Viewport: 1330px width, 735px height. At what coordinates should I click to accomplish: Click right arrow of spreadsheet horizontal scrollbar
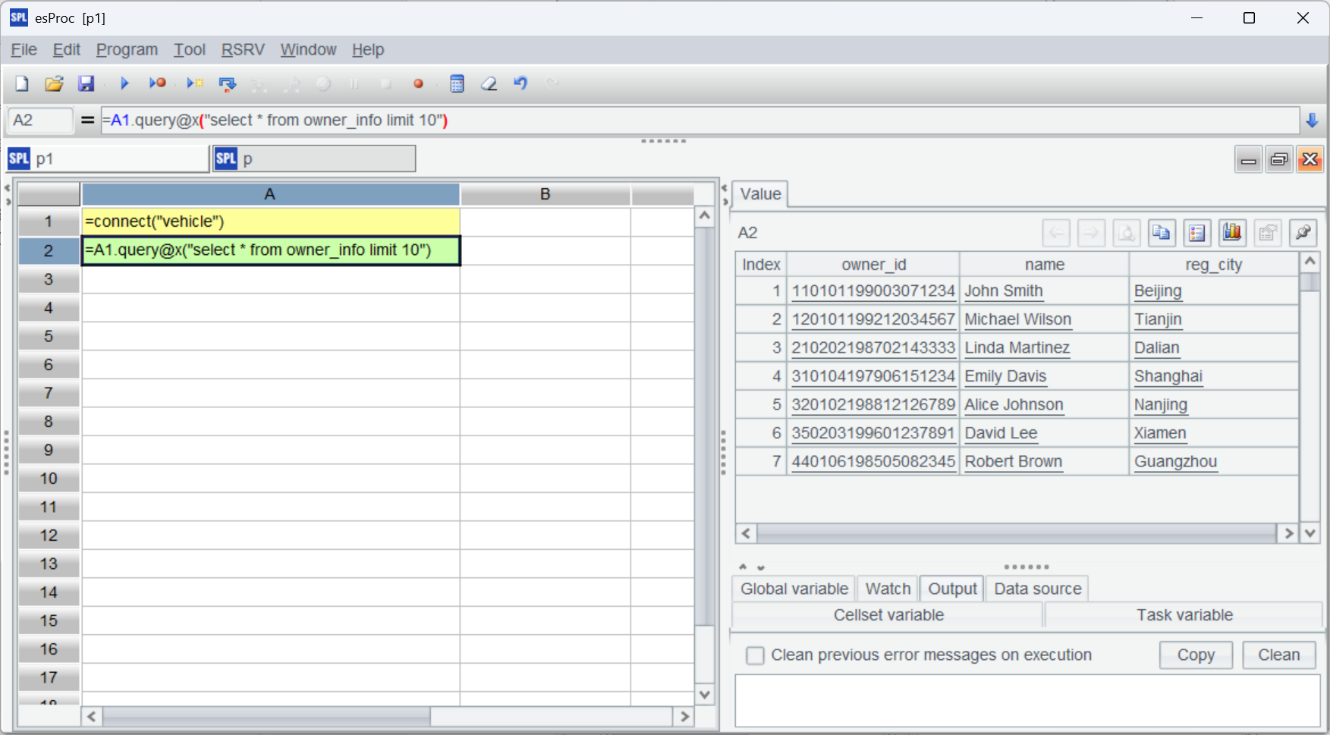(684, 717)
